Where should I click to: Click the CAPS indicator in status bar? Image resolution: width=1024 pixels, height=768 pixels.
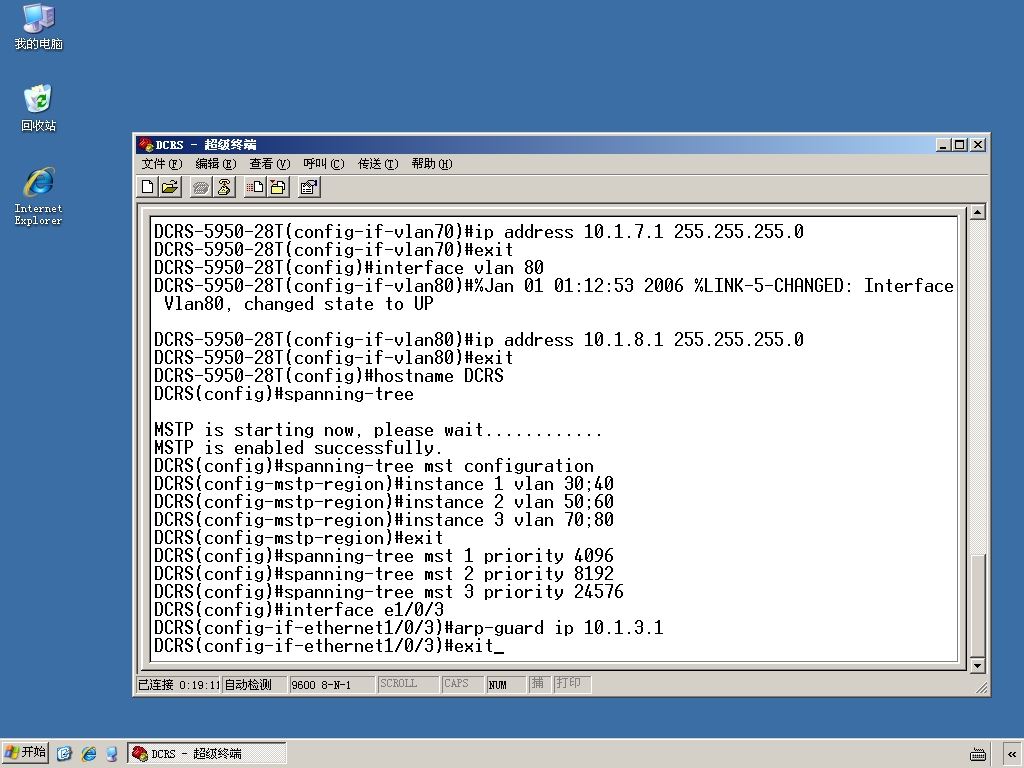tap(462, 684)
